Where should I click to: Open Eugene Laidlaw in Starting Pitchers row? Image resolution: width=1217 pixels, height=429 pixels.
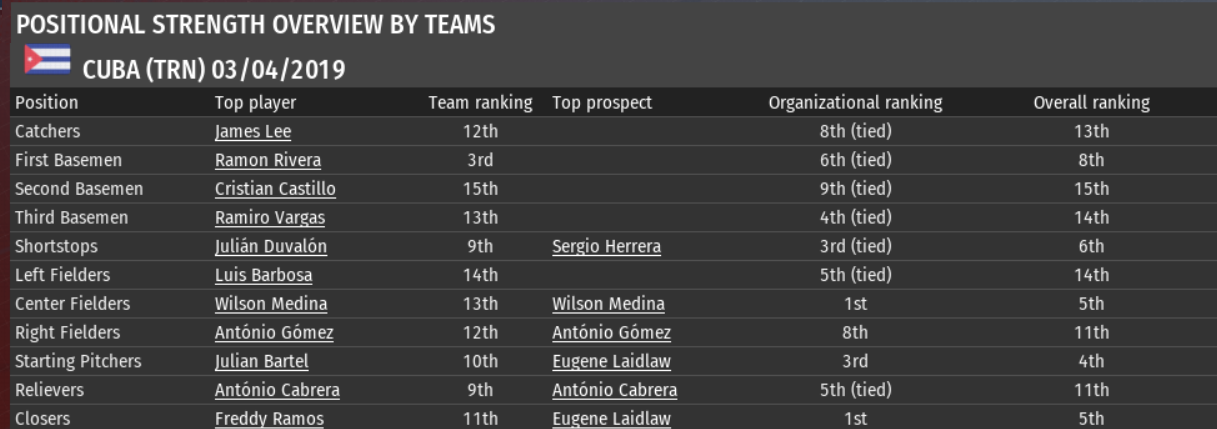611,362
